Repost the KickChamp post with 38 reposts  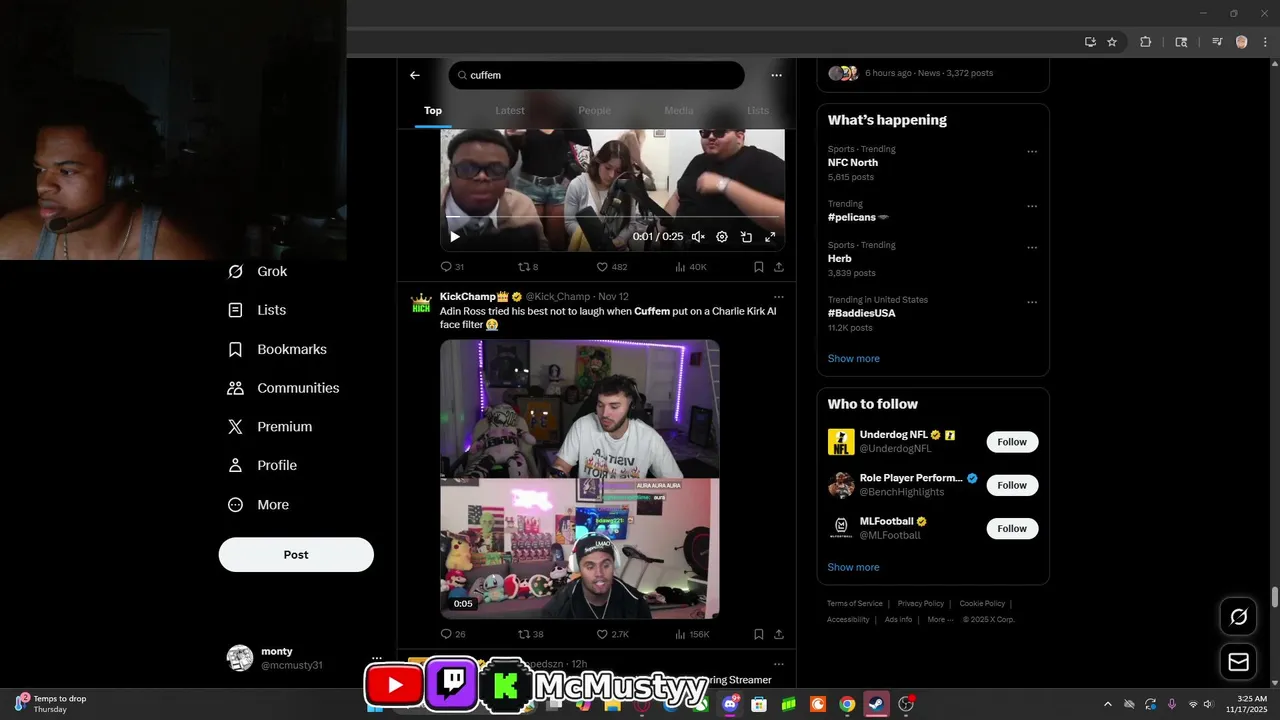pos(530,634)
